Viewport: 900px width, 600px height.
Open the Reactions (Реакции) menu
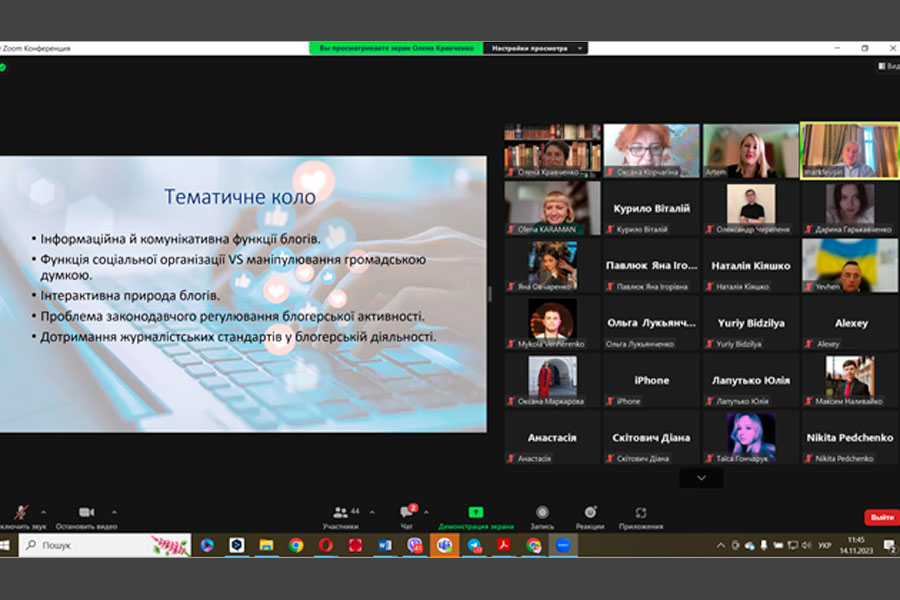(590, 515)
